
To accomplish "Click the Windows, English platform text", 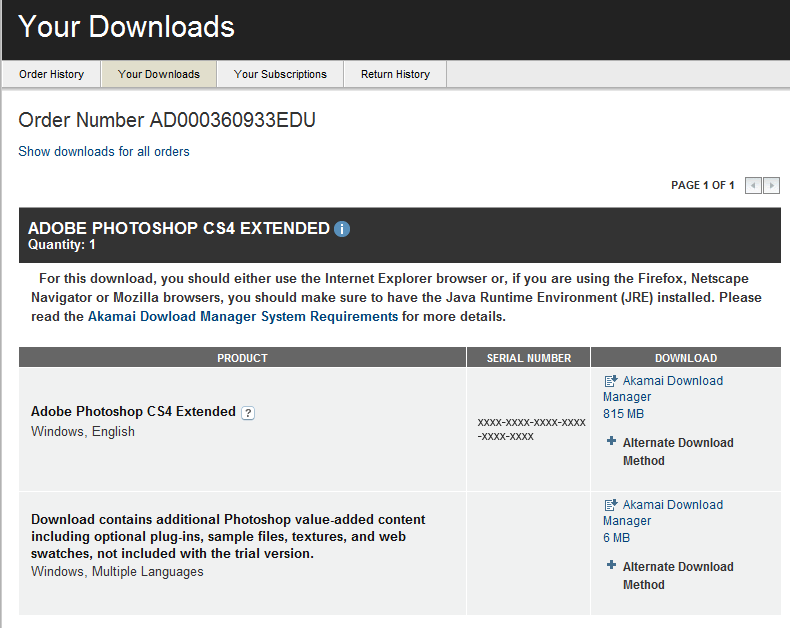I will click(83, 431).
